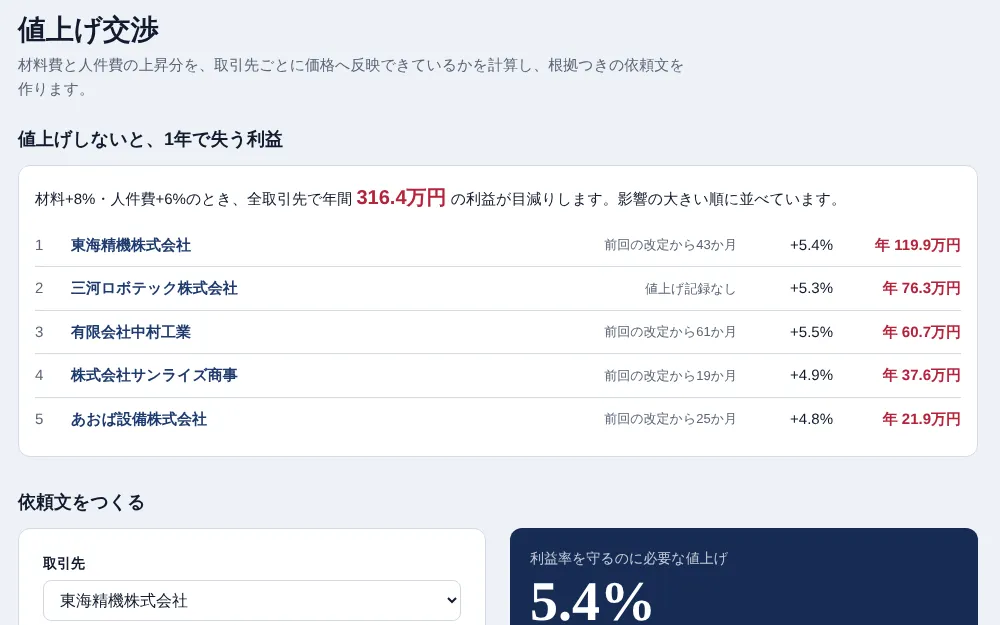Image resolution: width=1000 pixels, height=625 pixels.
Task: Click the 前回の改定から25か月 text
Action: (670, 419)
